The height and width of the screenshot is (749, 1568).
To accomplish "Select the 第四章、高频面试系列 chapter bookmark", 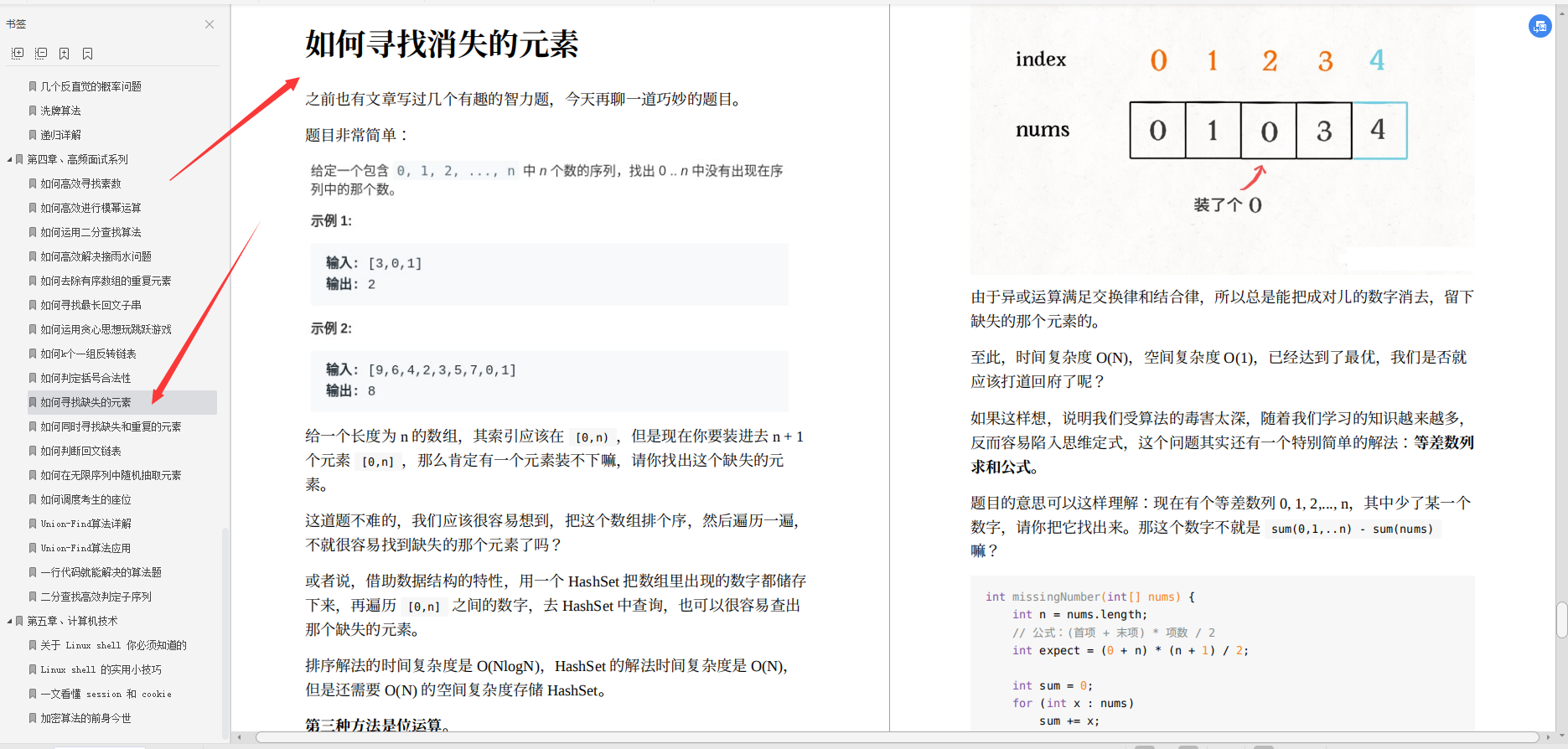I will (77, 159).
